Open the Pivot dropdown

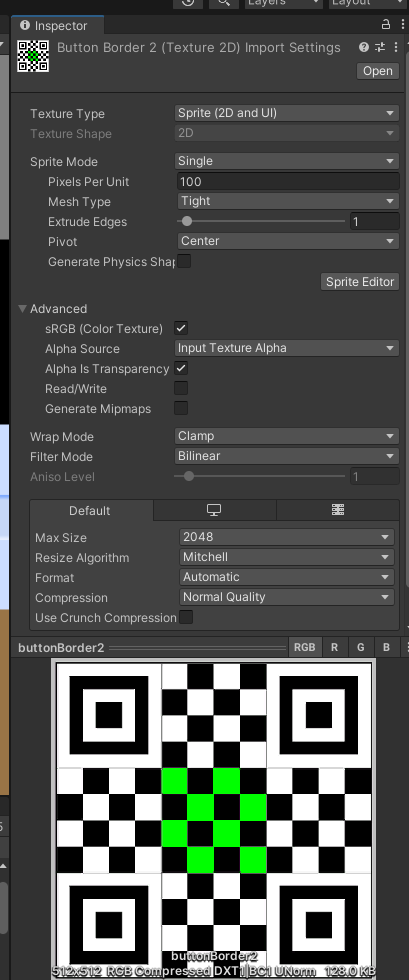coord(288,241)
